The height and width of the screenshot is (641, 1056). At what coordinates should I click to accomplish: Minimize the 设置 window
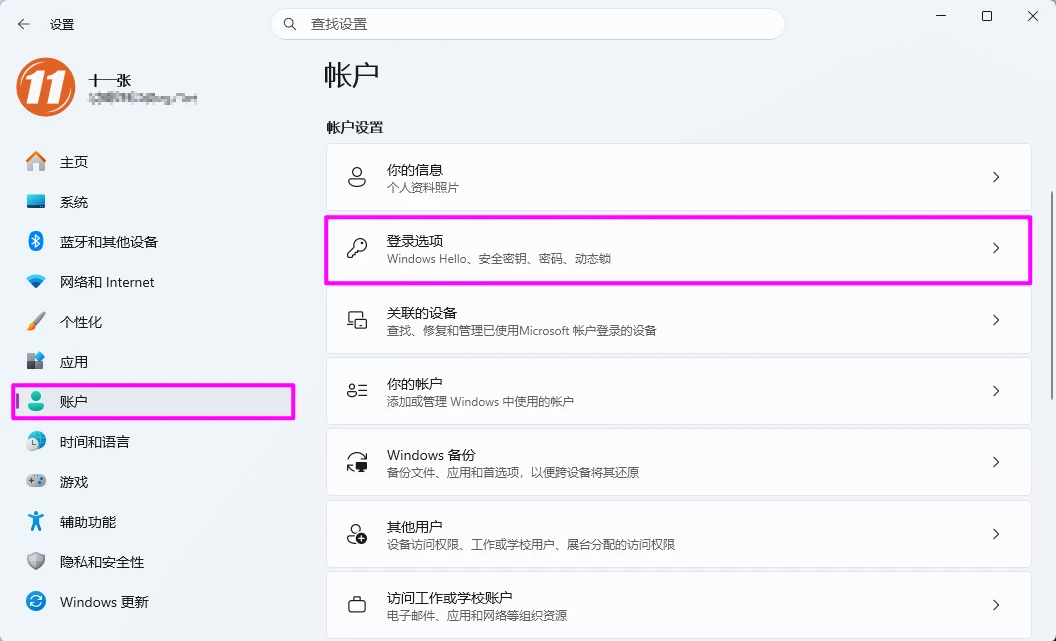point(942,16)
